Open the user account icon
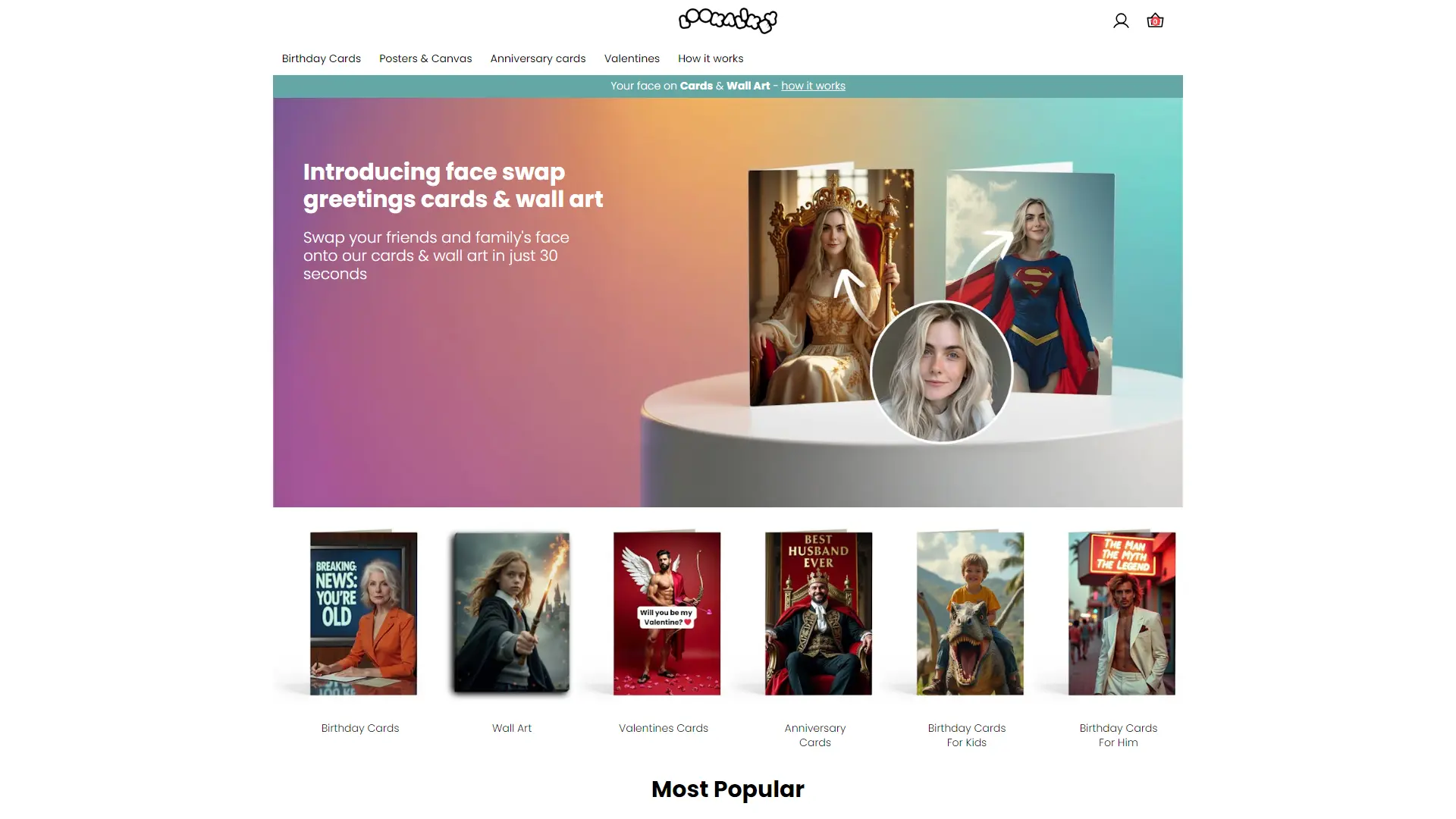Screen dimensions: 1456x819 1121,21
